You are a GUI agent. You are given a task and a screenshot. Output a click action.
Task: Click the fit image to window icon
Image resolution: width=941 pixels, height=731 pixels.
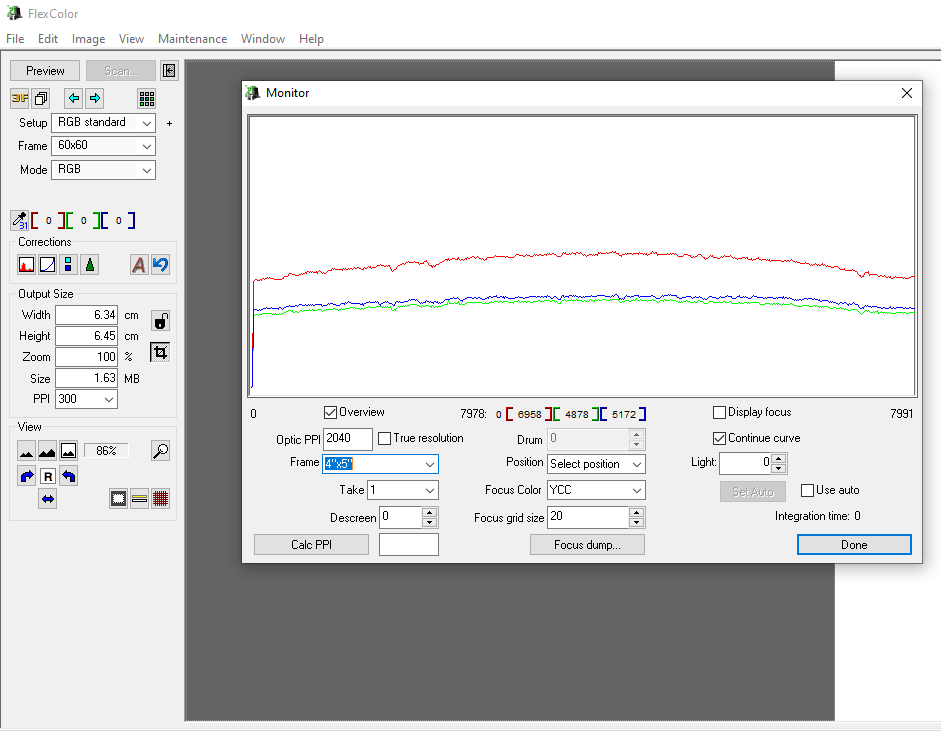click(68, 451)
